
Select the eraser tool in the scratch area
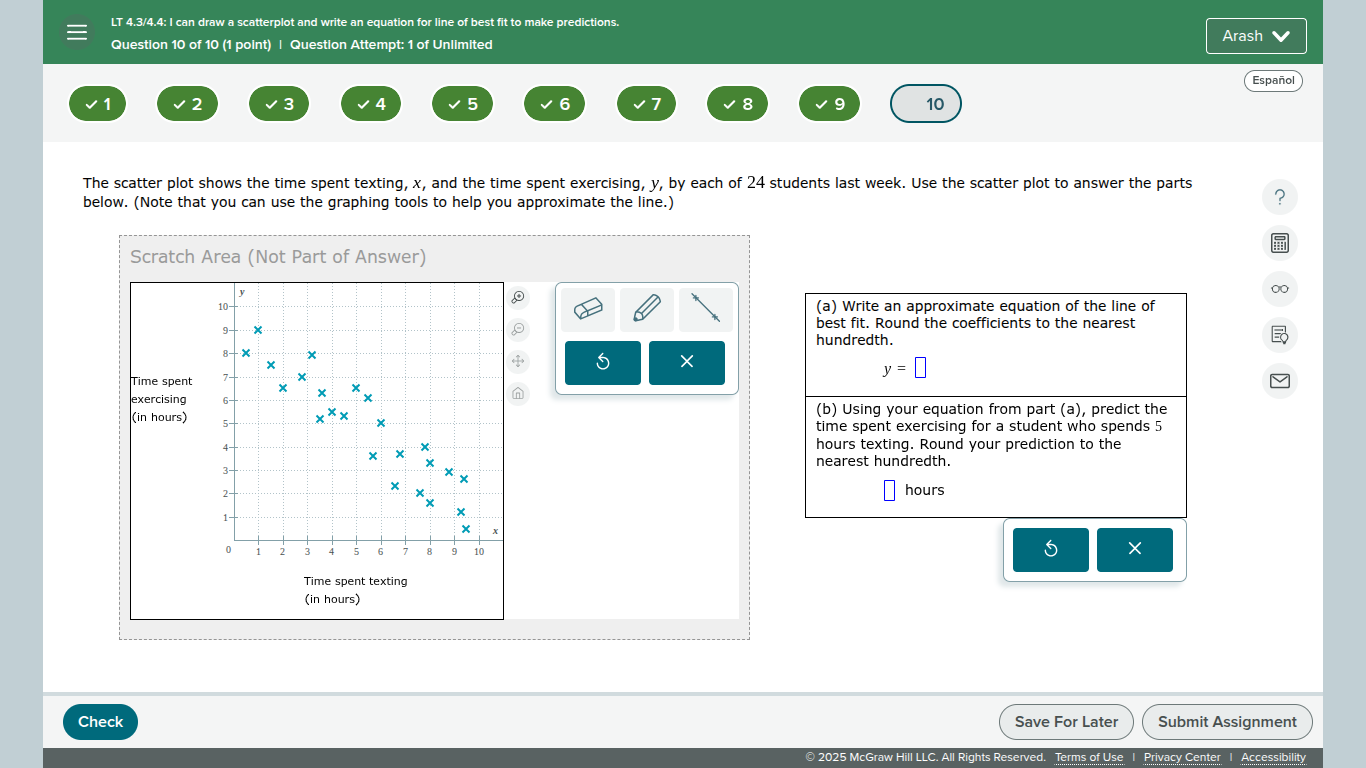click(588, 309)
